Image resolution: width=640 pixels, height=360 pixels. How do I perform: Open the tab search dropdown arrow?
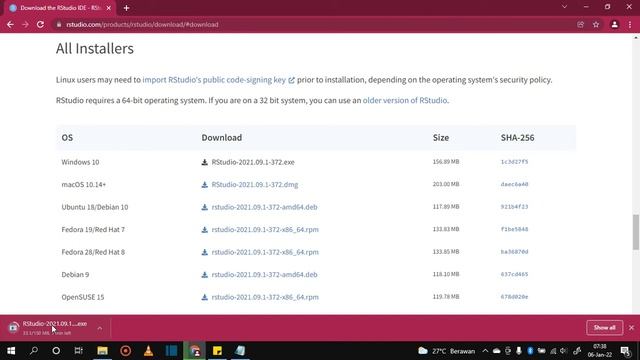tap(564, 7)
